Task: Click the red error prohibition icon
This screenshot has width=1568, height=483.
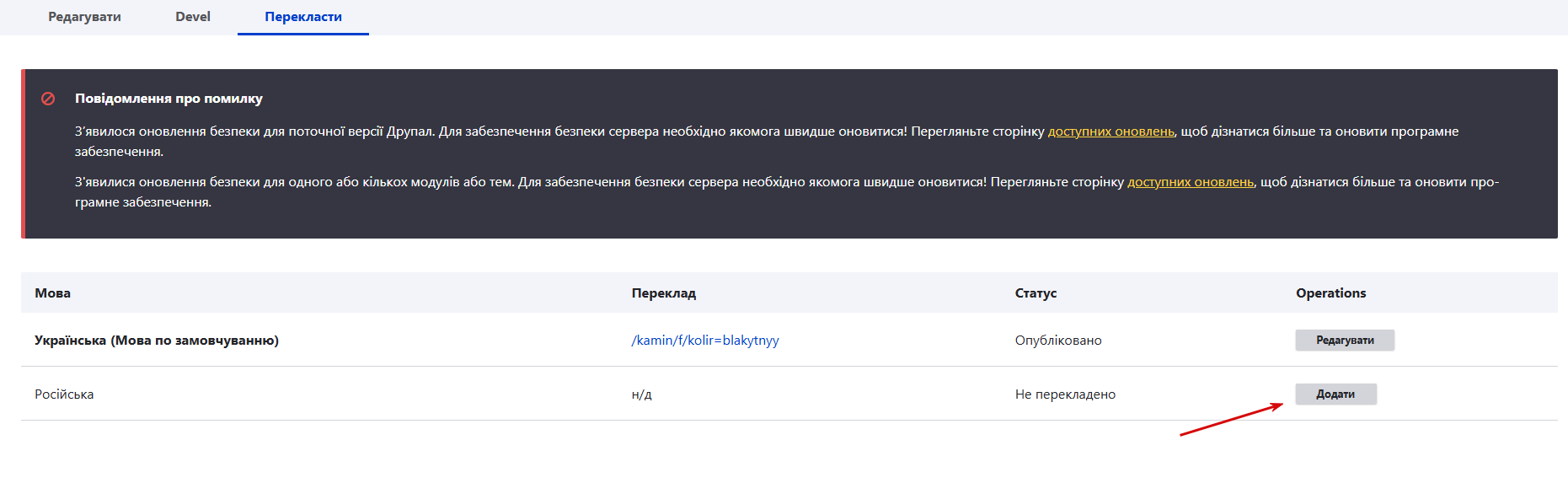Action: [x=48, y=99]
